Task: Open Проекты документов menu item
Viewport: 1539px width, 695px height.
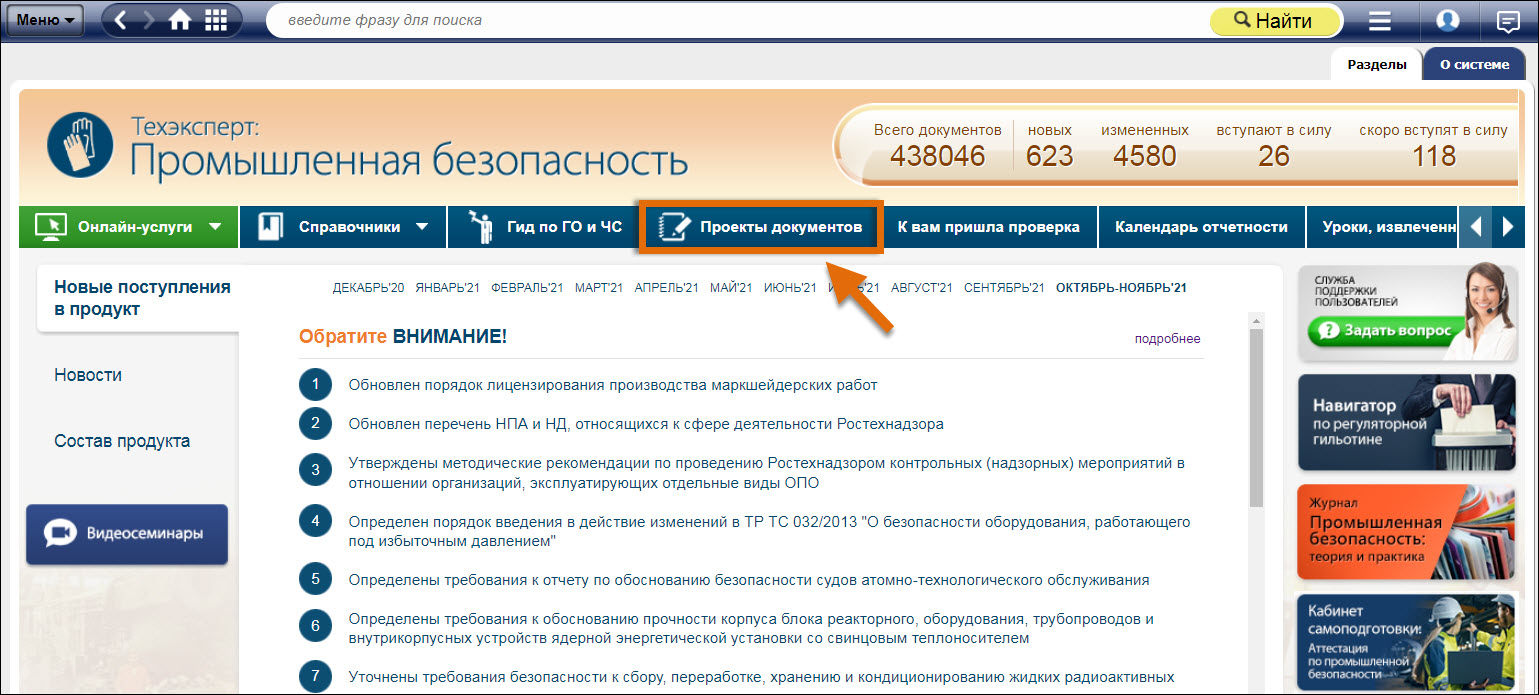Action: [x=761, y=227]
